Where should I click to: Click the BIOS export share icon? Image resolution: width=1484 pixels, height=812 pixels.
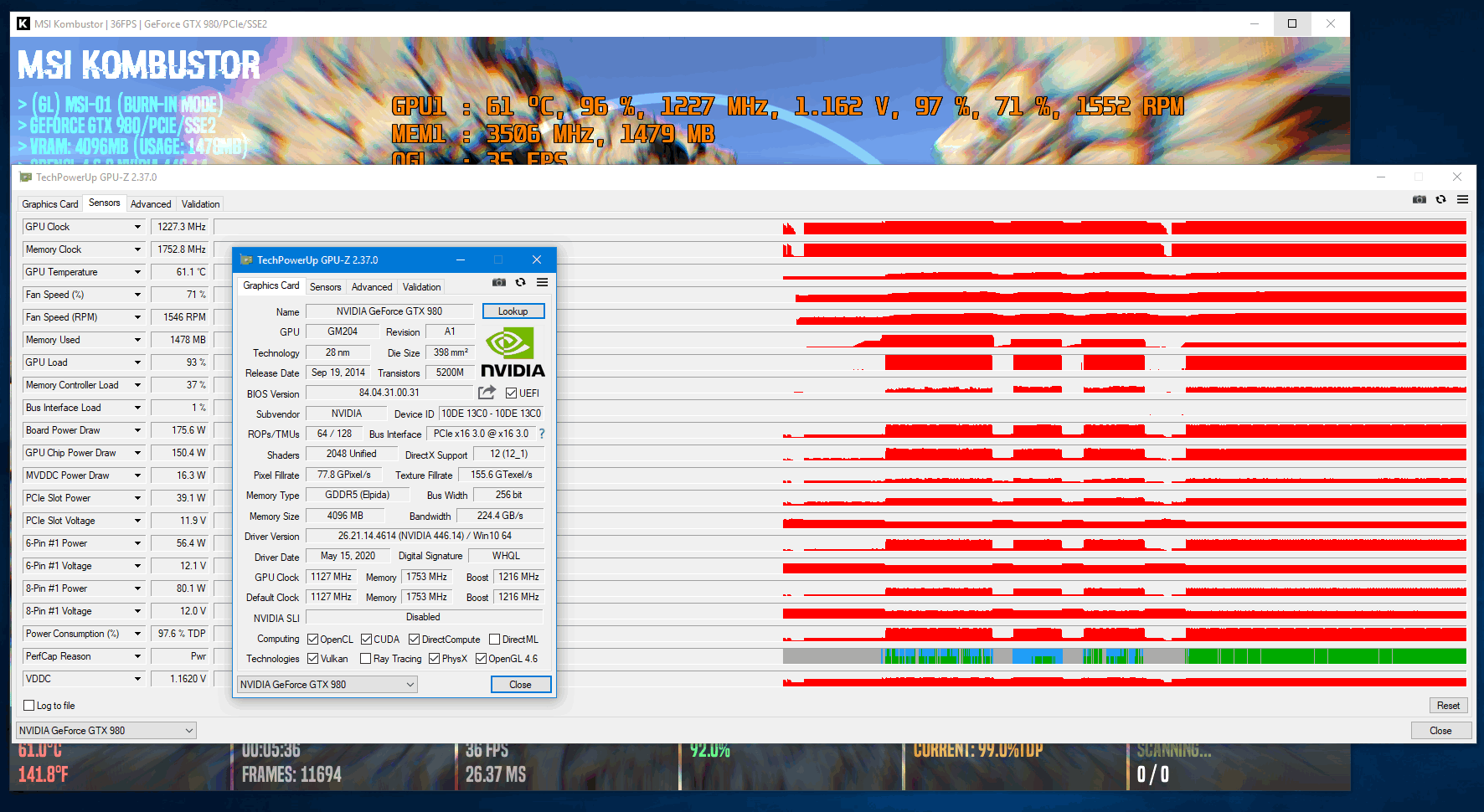click(487, 392)
